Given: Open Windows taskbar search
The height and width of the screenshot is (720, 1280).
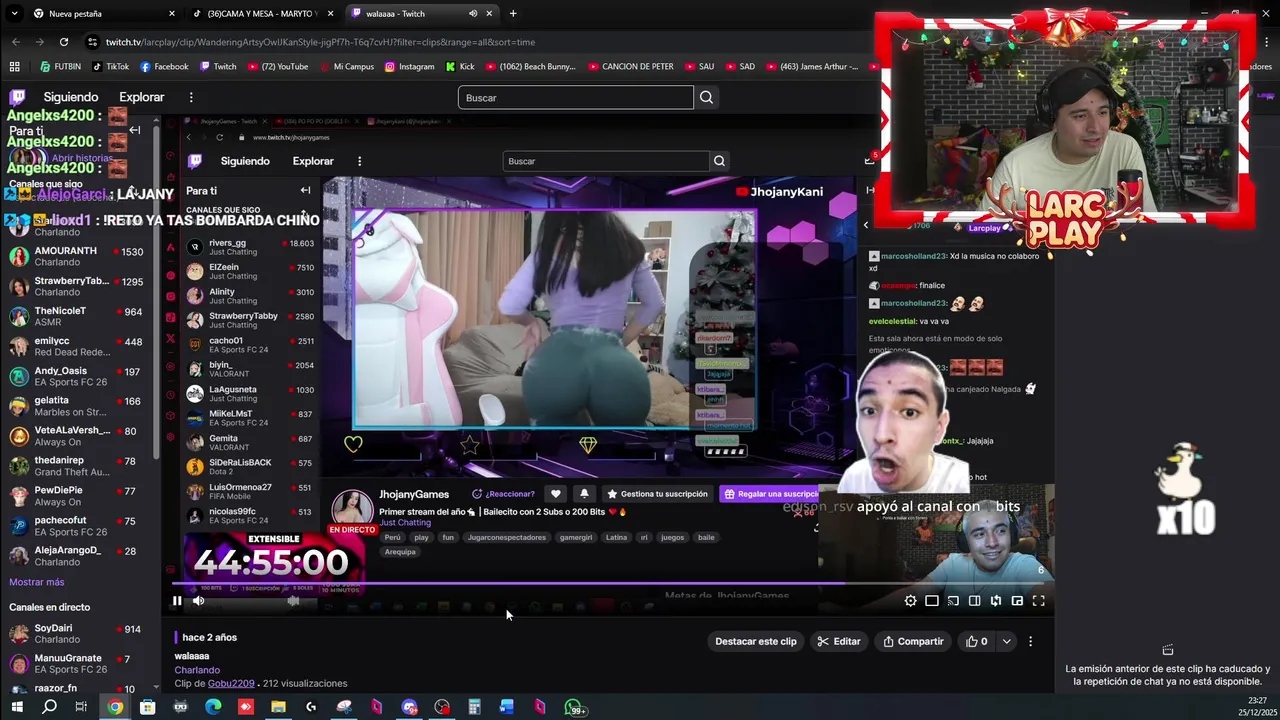Looking at the screenshot, I should click(49, 707).
